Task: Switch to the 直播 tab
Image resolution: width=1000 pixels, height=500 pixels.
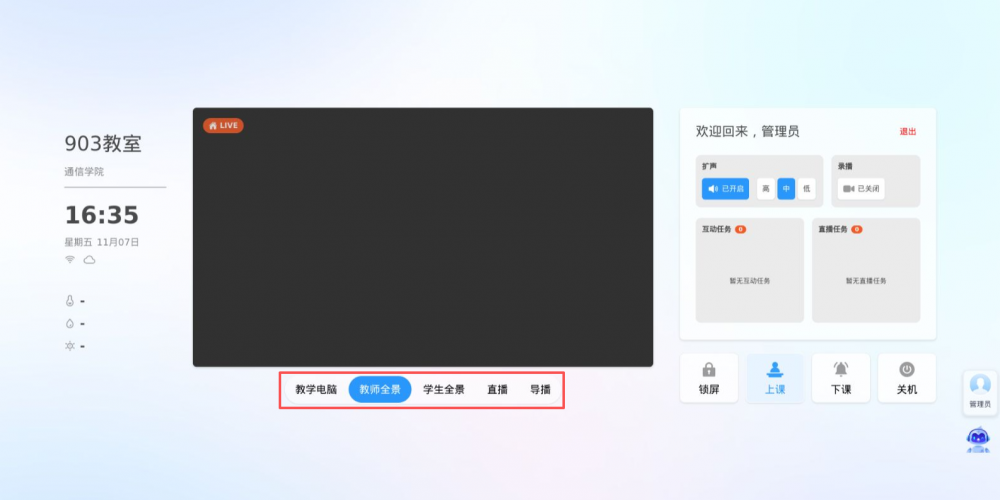Action: coord(497,390)
